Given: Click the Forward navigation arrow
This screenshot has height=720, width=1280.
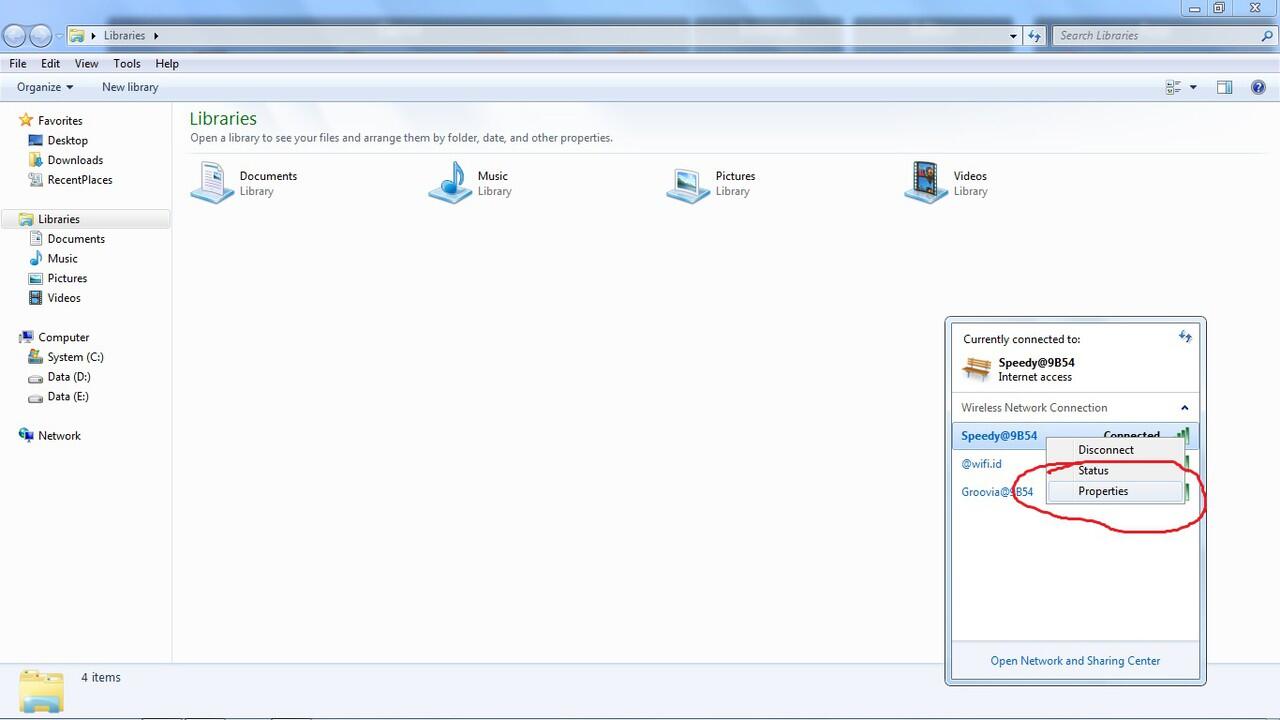Looking at the screenshot, I should [40, 36].
